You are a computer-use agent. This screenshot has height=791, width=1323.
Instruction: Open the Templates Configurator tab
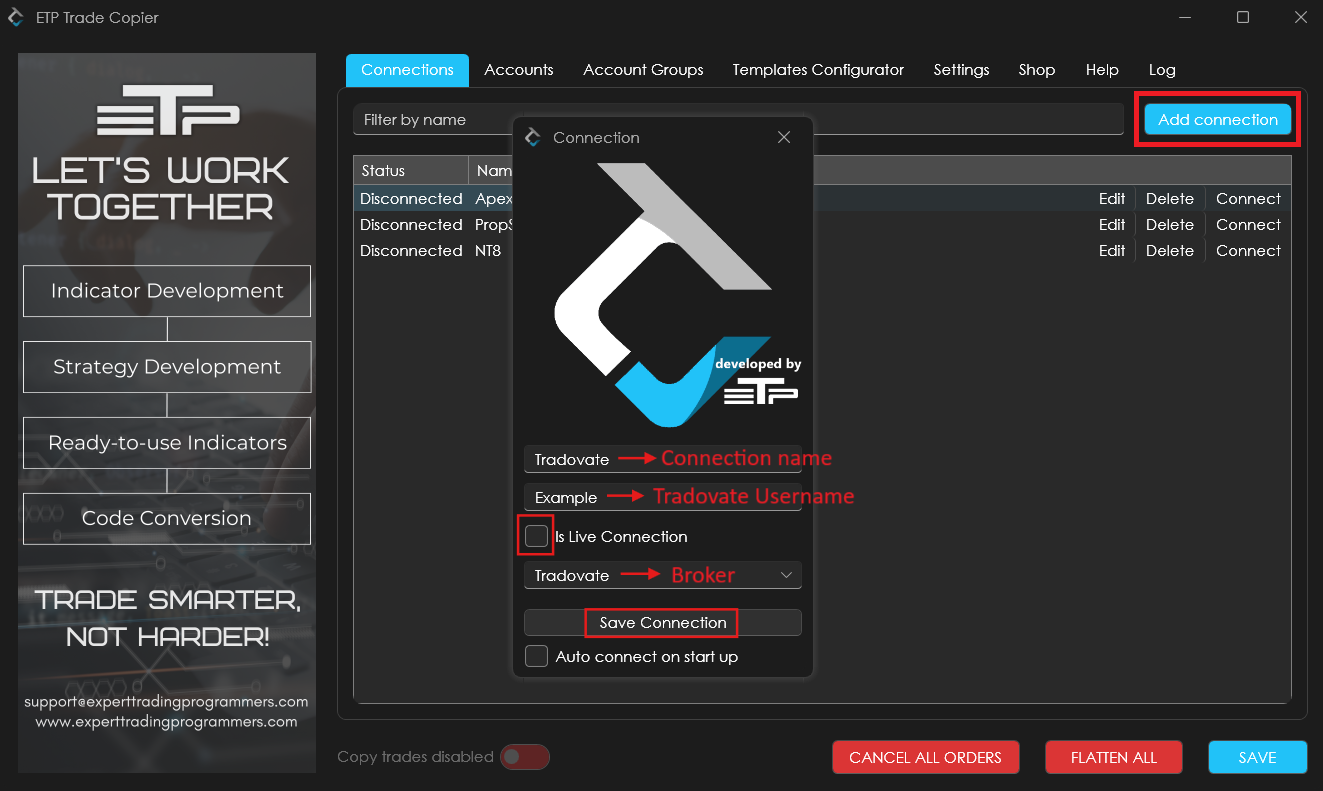pos(818,70)
